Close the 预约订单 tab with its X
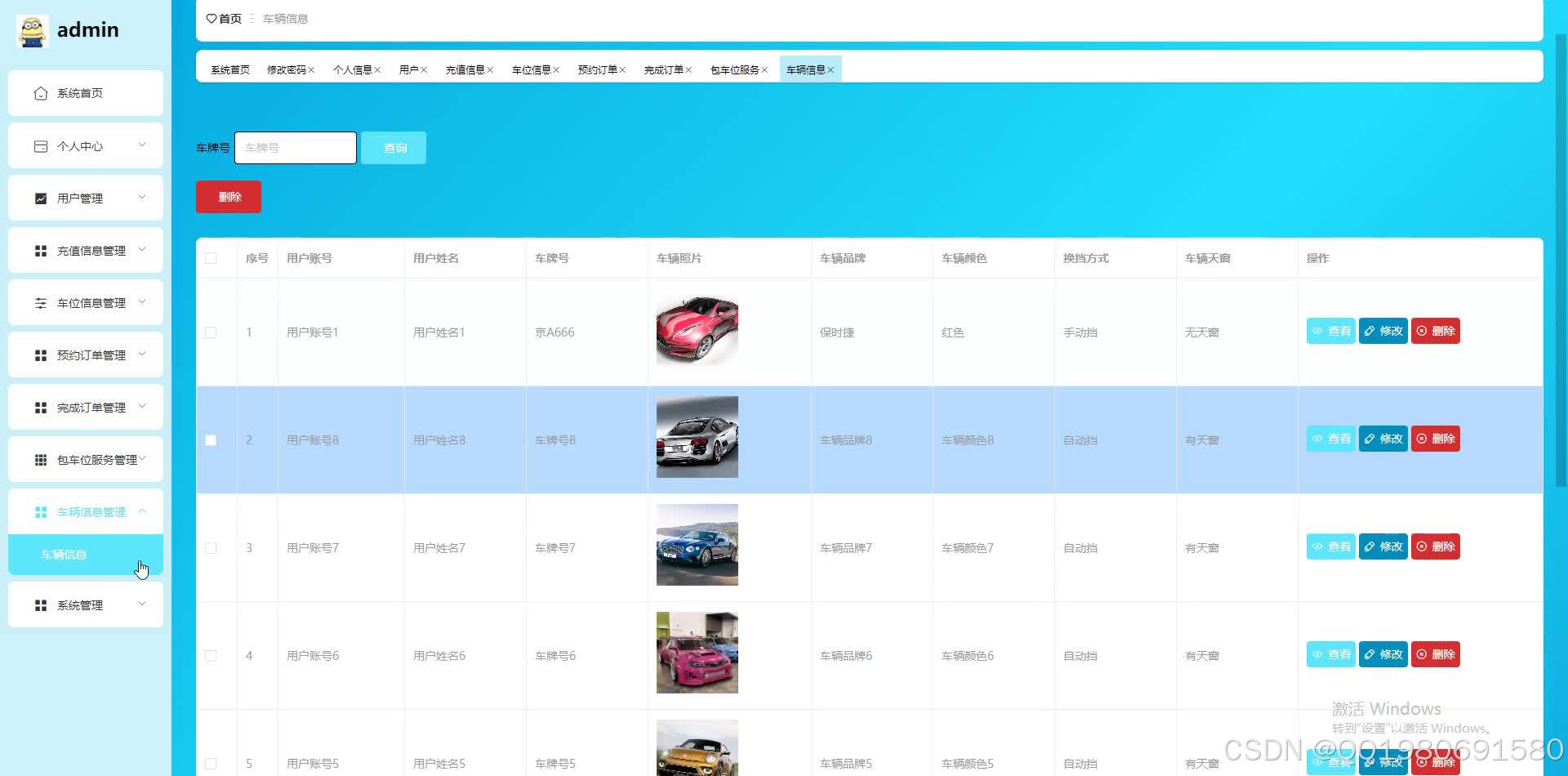The width and height of the screenshot is (1568, 776). [x=622, y=70]
